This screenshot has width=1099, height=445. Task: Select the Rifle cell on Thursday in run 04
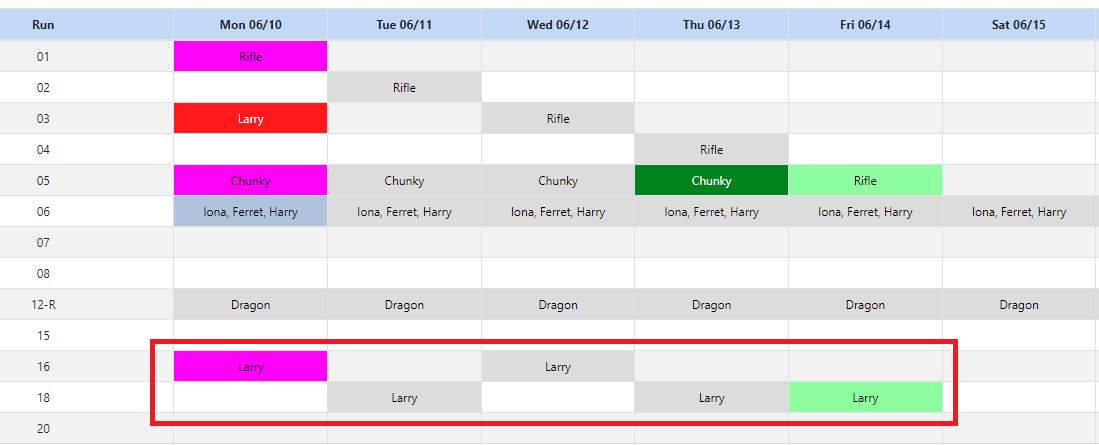[x=711, y=150]
